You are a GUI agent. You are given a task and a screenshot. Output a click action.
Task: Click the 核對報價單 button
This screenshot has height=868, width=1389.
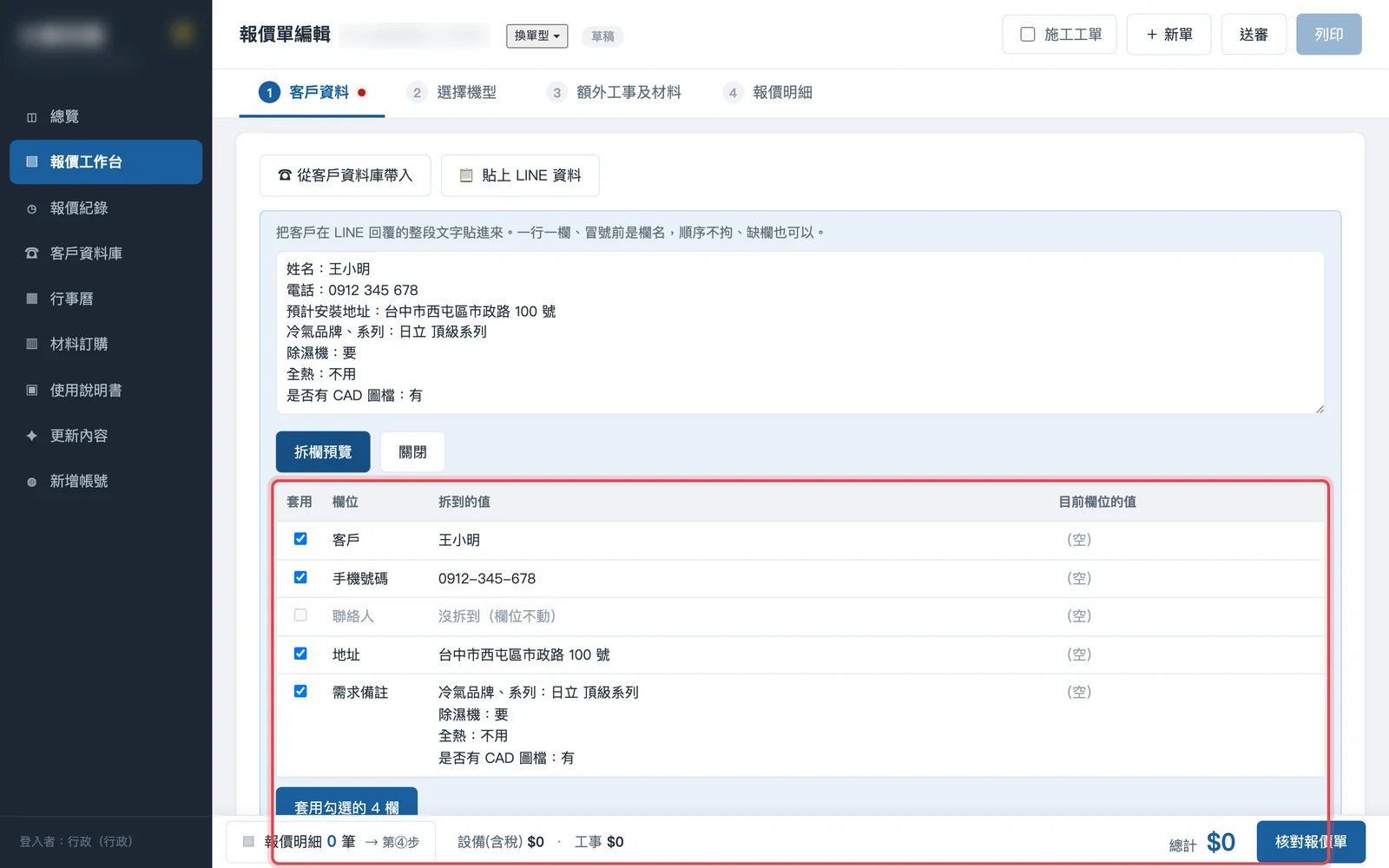1311,842
